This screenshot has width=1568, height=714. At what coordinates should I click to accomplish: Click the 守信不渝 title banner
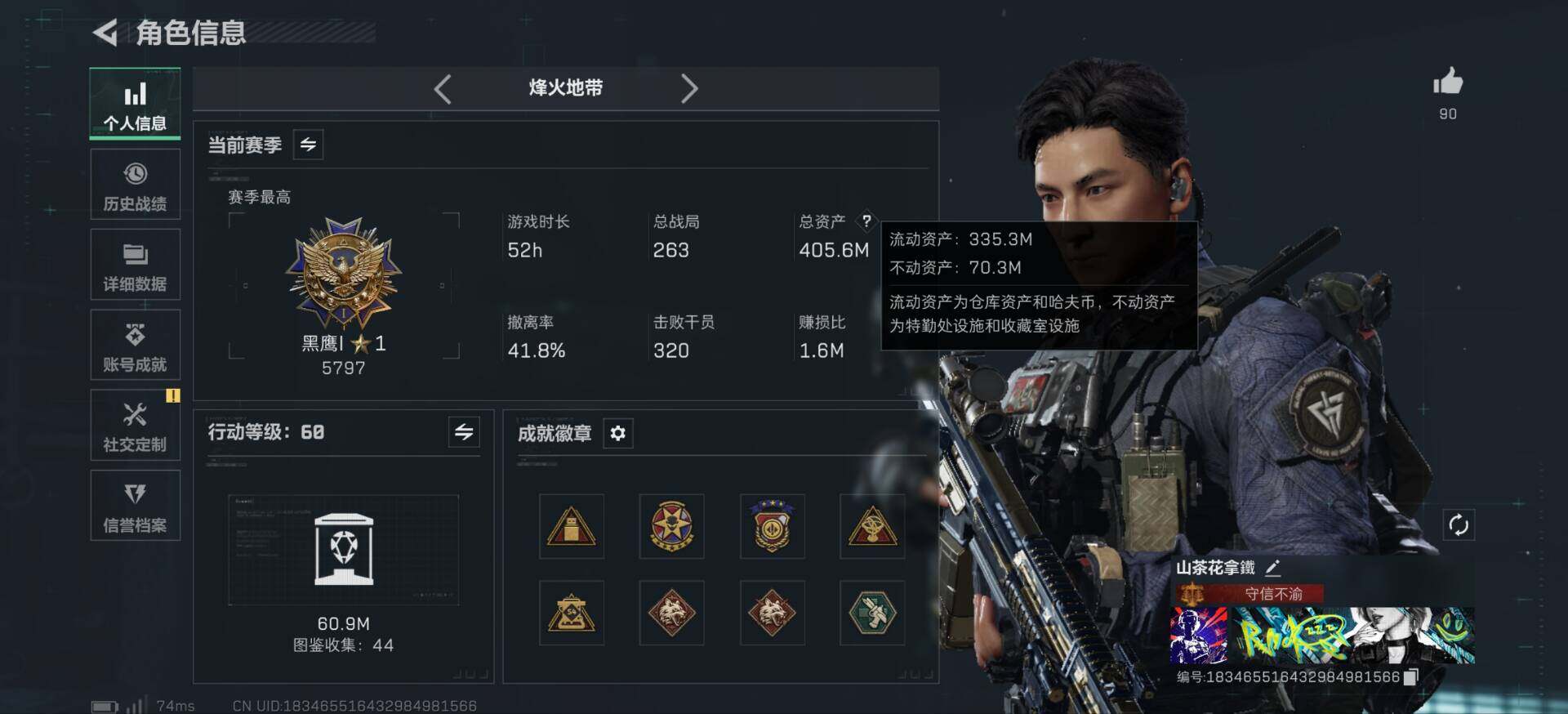[x=1249, y=594]
